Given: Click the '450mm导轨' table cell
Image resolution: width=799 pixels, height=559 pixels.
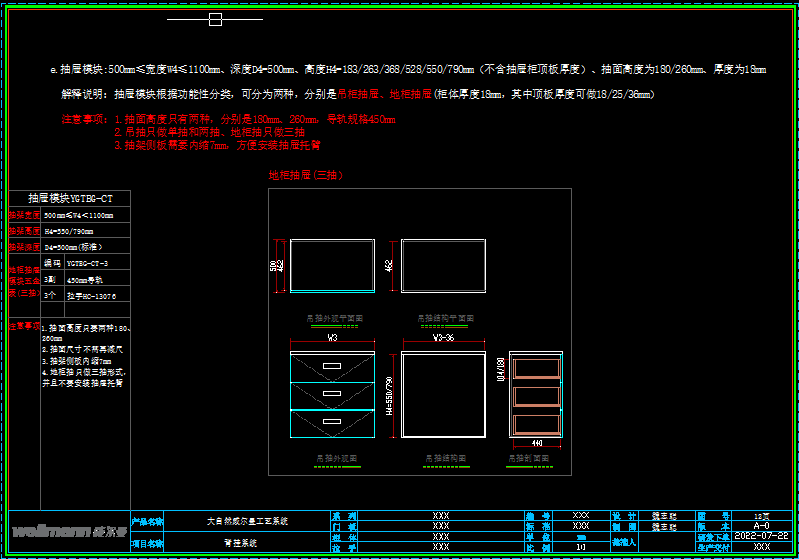Looking at the screenshot, I should tap(85, 280).
